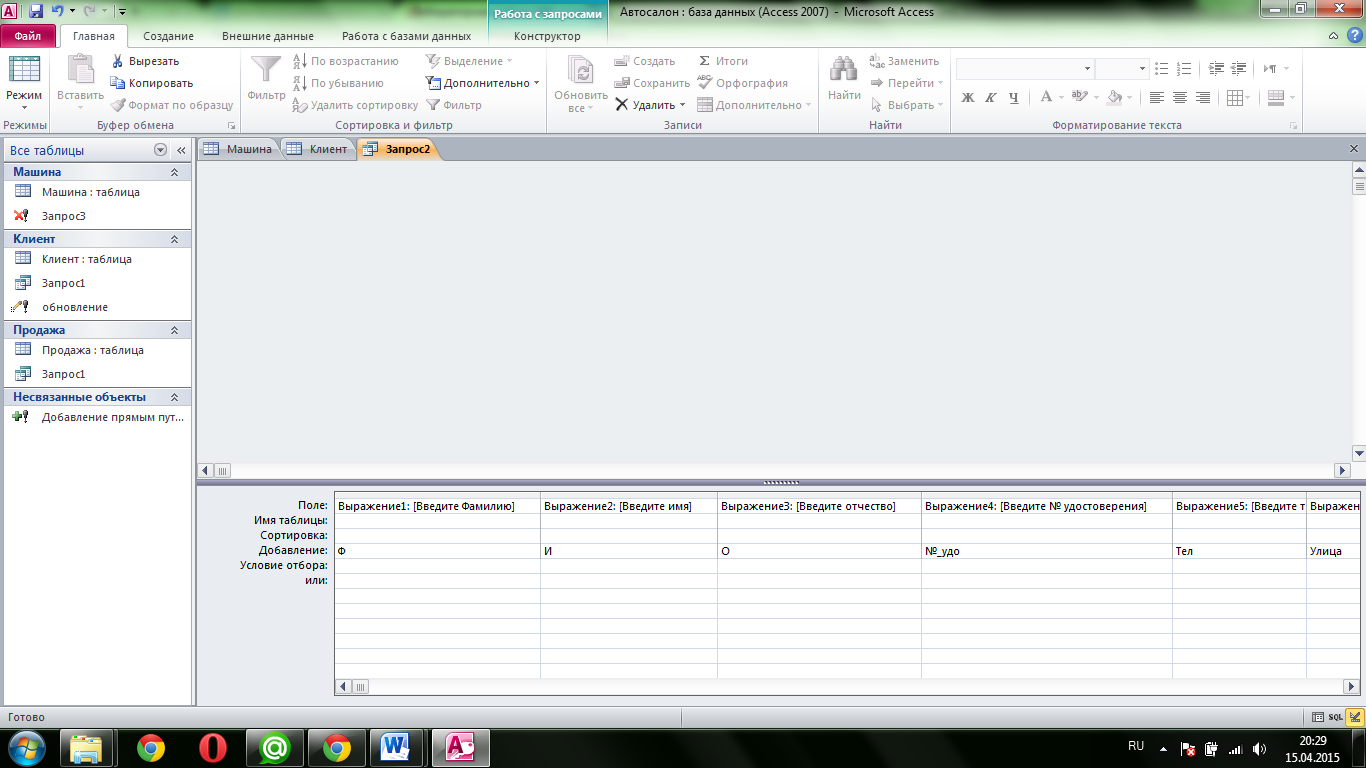
Task: Open Запрос3 delete query in navigation pane
Action: click(64, 216)
